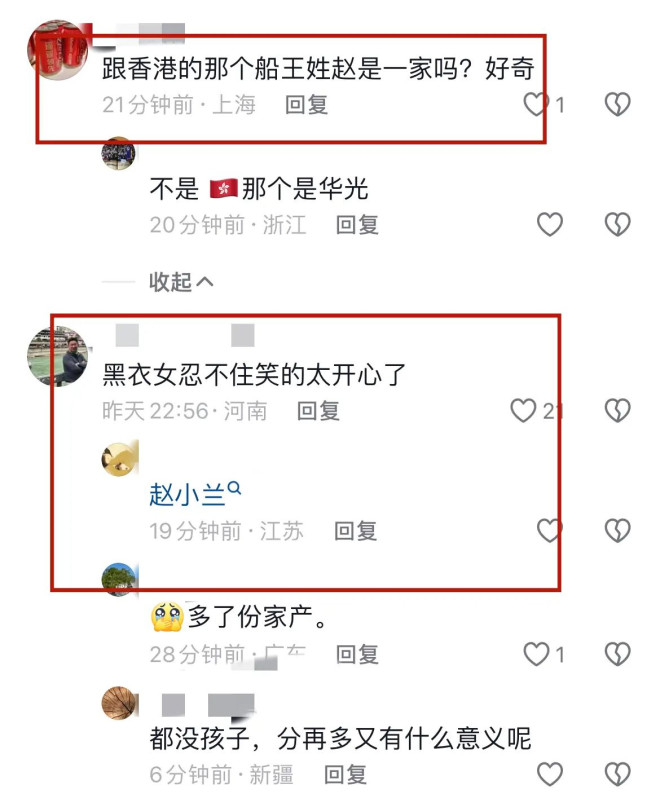
Task: Collapse replies with 收起
Action: coord(181,282)
